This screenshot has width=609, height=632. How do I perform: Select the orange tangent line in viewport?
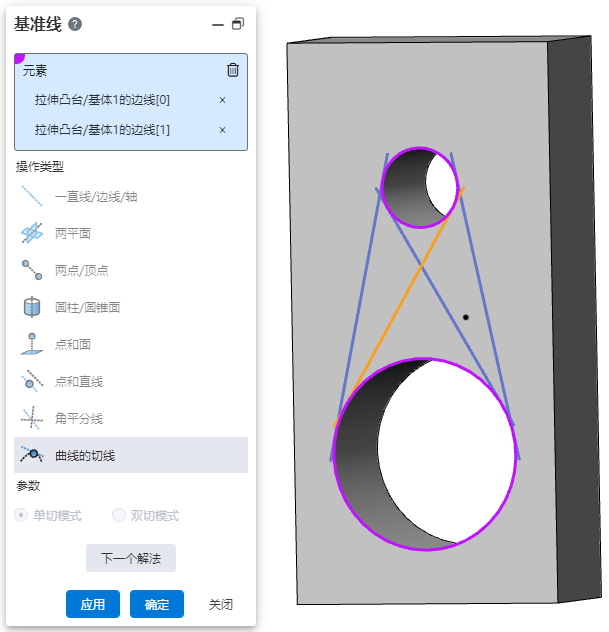399,306
